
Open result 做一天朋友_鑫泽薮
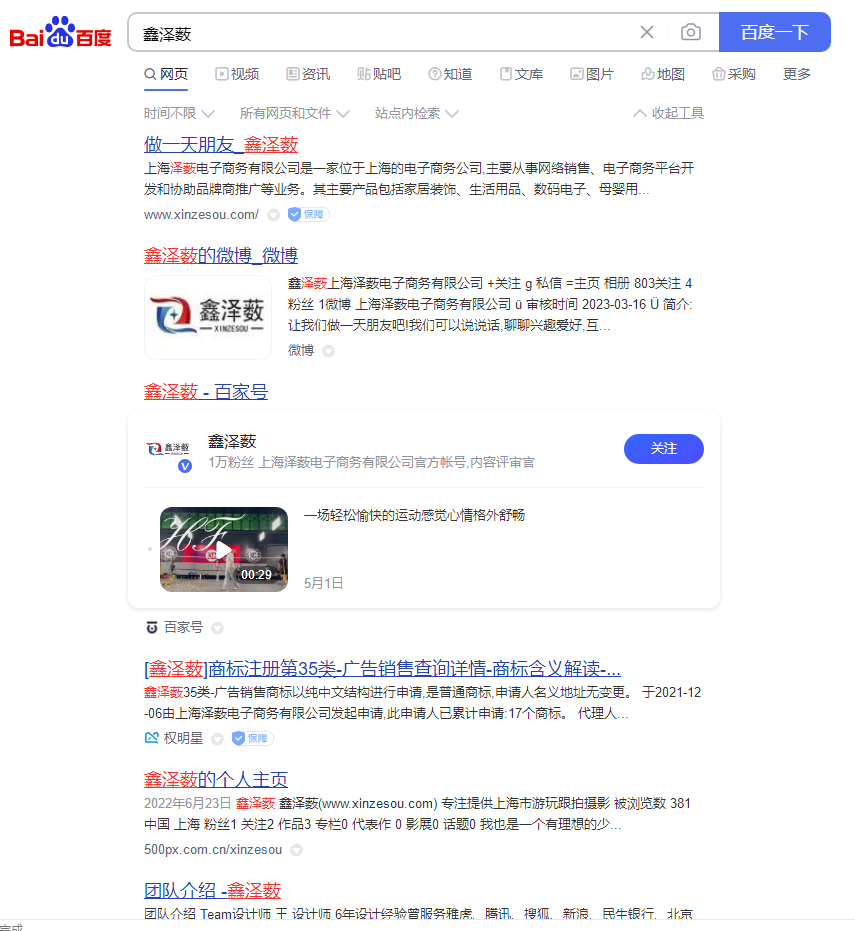[221, 144]
